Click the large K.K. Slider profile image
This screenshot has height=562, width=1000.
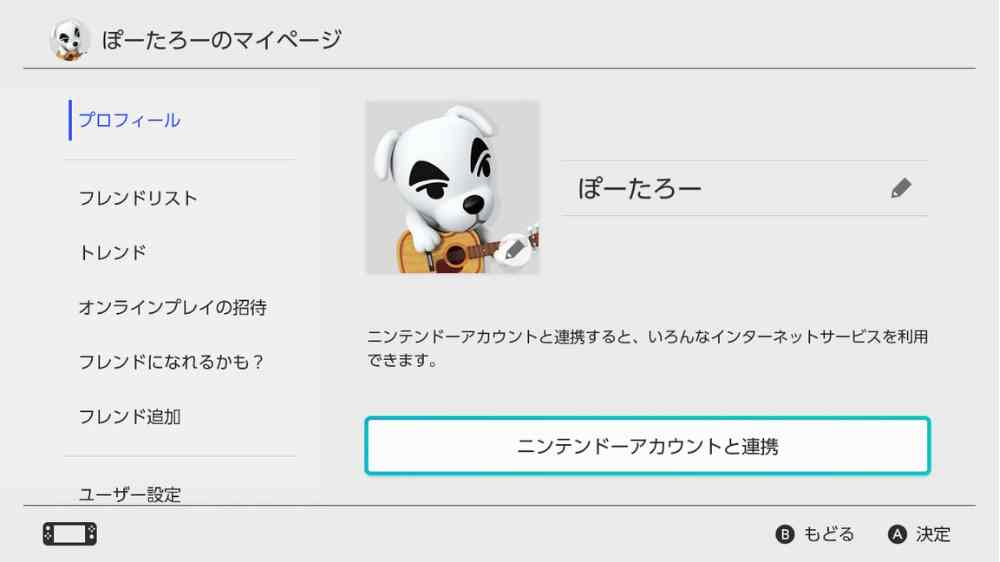(452, 187)
